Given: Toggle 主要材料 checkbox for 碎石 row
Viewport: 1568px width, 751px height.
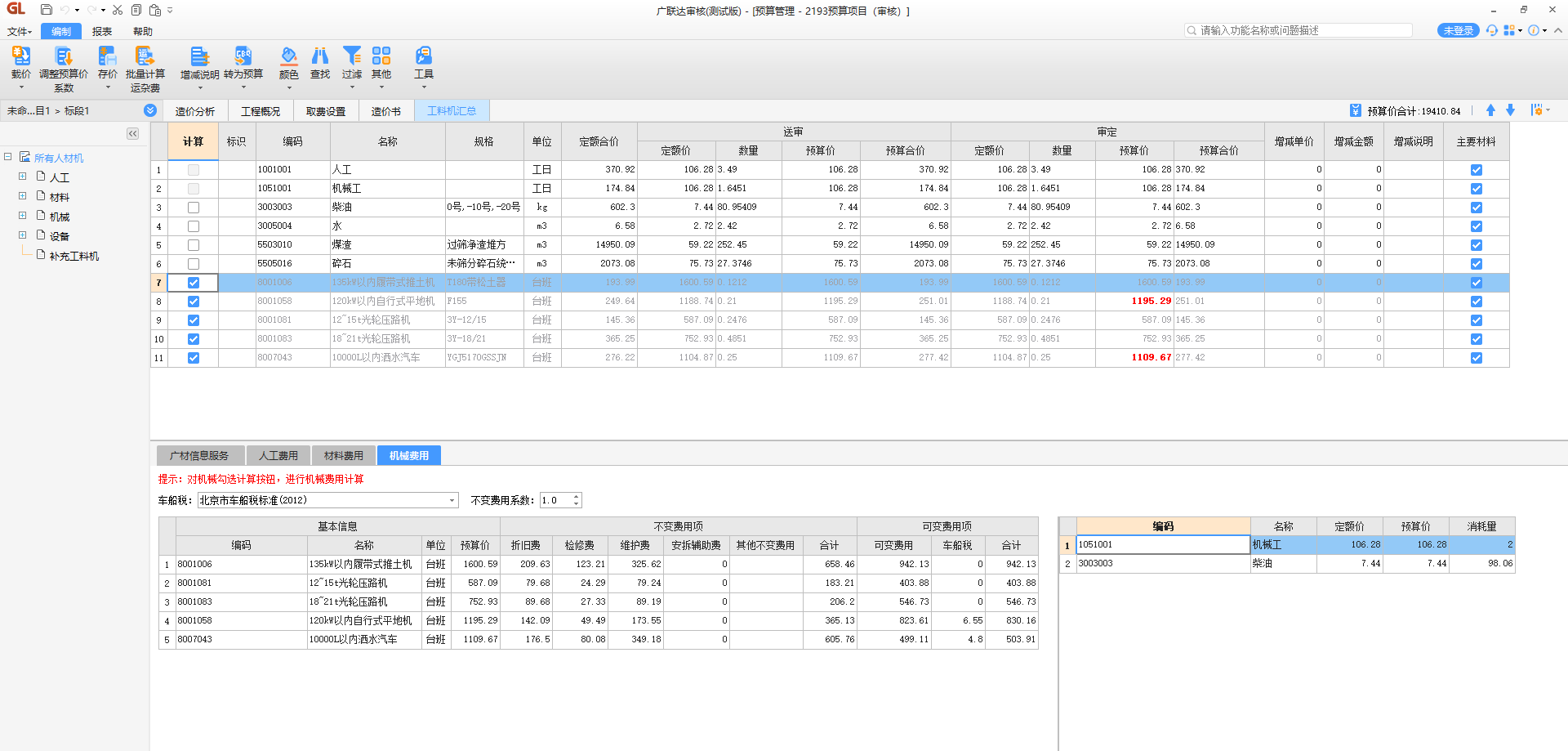Looking at the screenshot, I should 1477,264.
